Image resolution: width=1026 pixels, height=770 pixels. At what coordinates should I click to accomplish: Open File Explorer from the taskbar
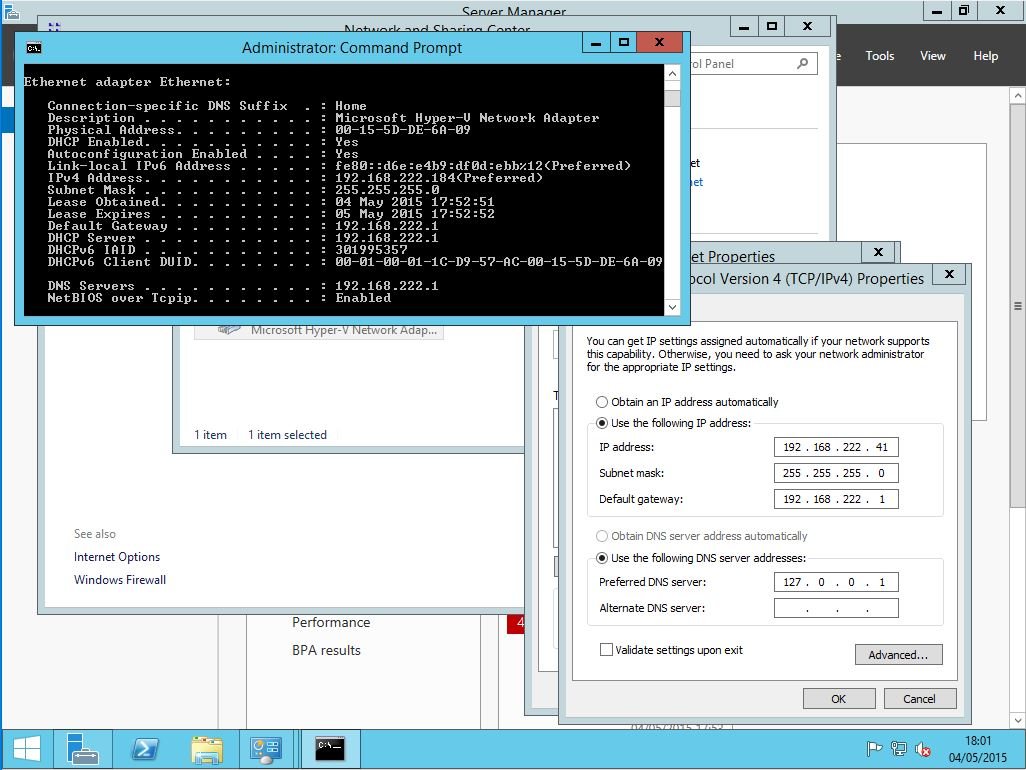coord(206,749)
